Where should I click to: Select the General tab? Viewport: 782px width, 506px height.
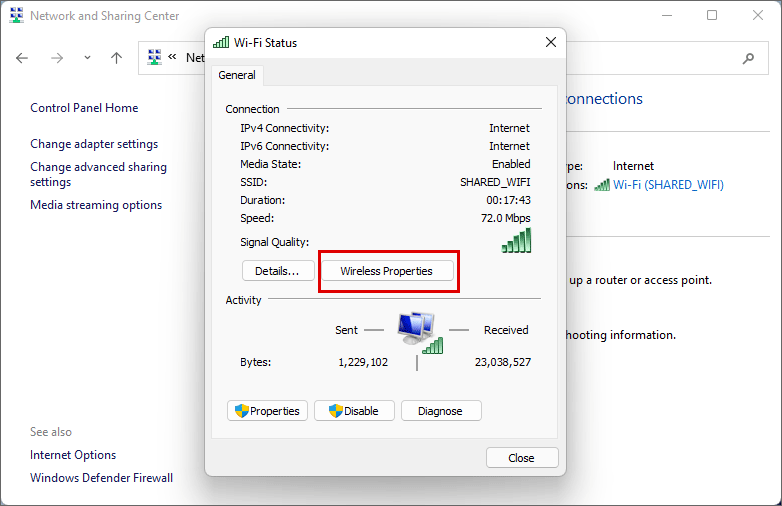coord(237,75)
